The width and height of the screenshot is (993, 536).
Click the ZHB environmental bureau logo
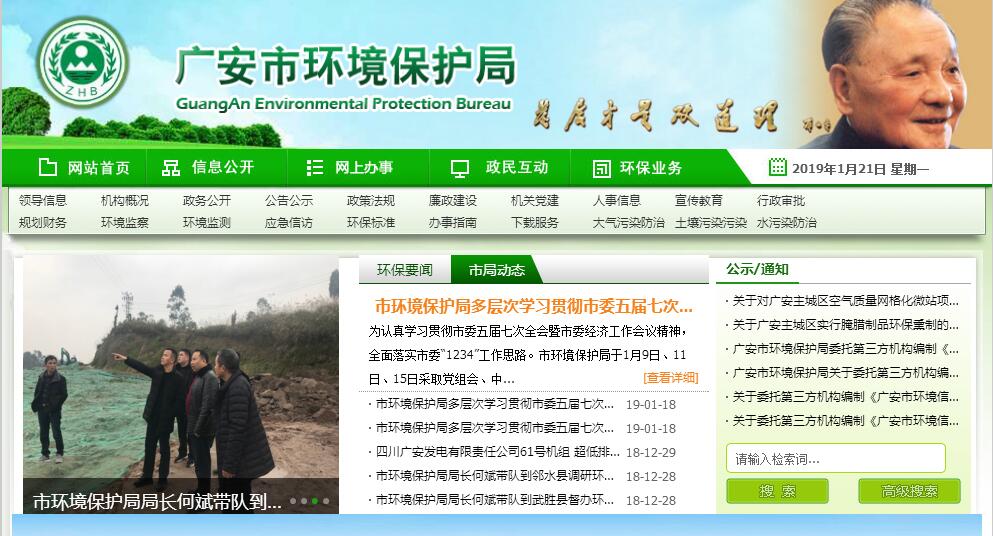point(82,62)
